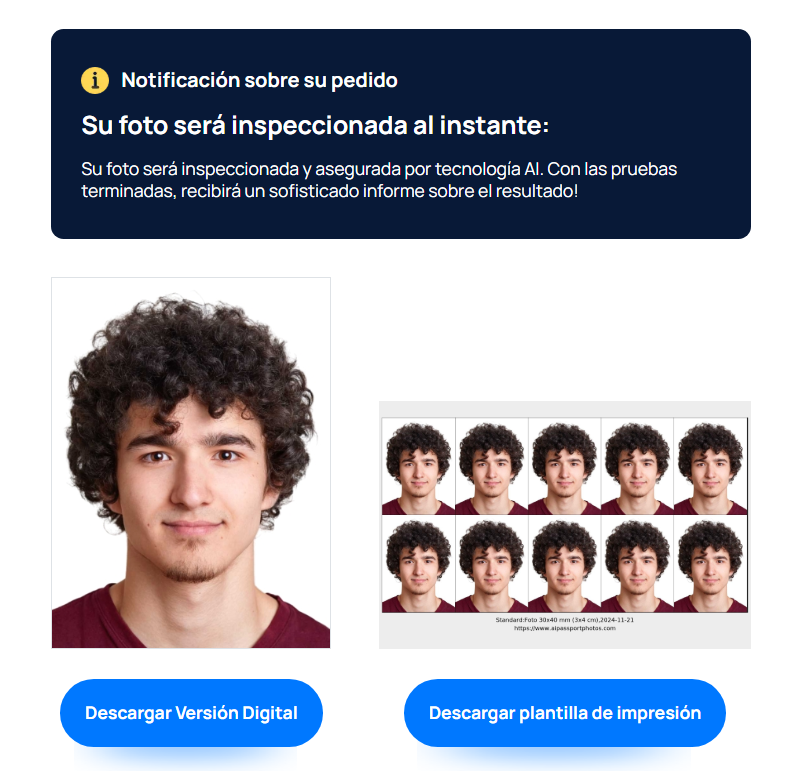Select top-row second photo in print sheet
This screenshot has width=810, height=771.
coord(491,466)
